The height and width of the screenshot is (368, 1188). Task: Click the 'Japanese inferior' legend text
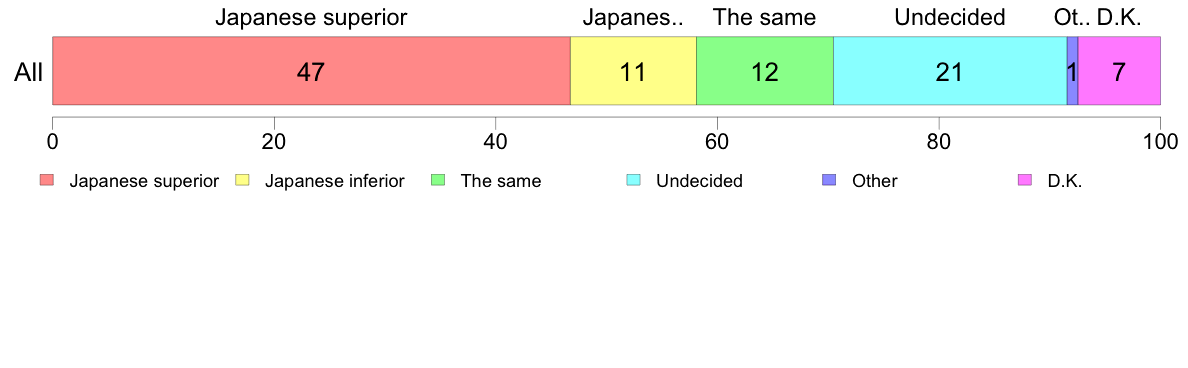click(x=334, y=182)
